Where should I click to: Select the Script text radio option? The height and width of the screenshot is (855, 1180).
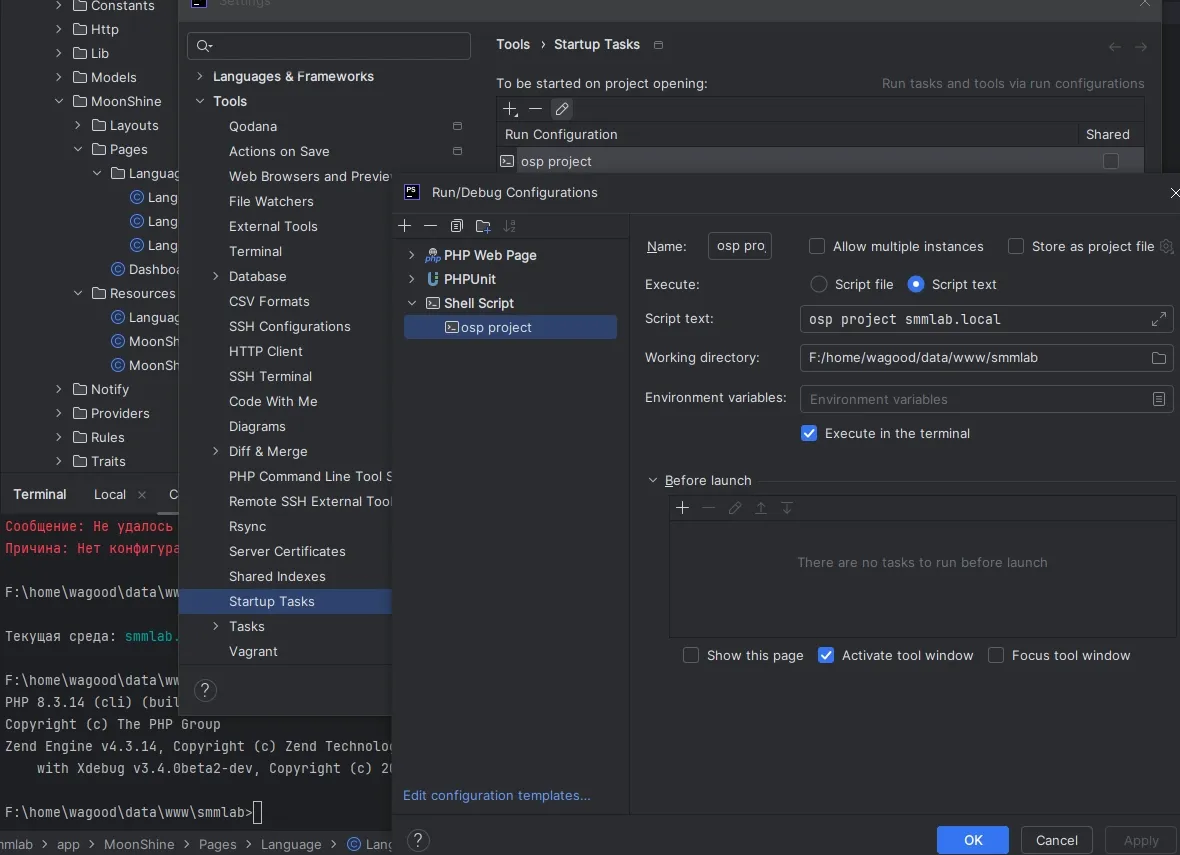click(x=916, y=284)
